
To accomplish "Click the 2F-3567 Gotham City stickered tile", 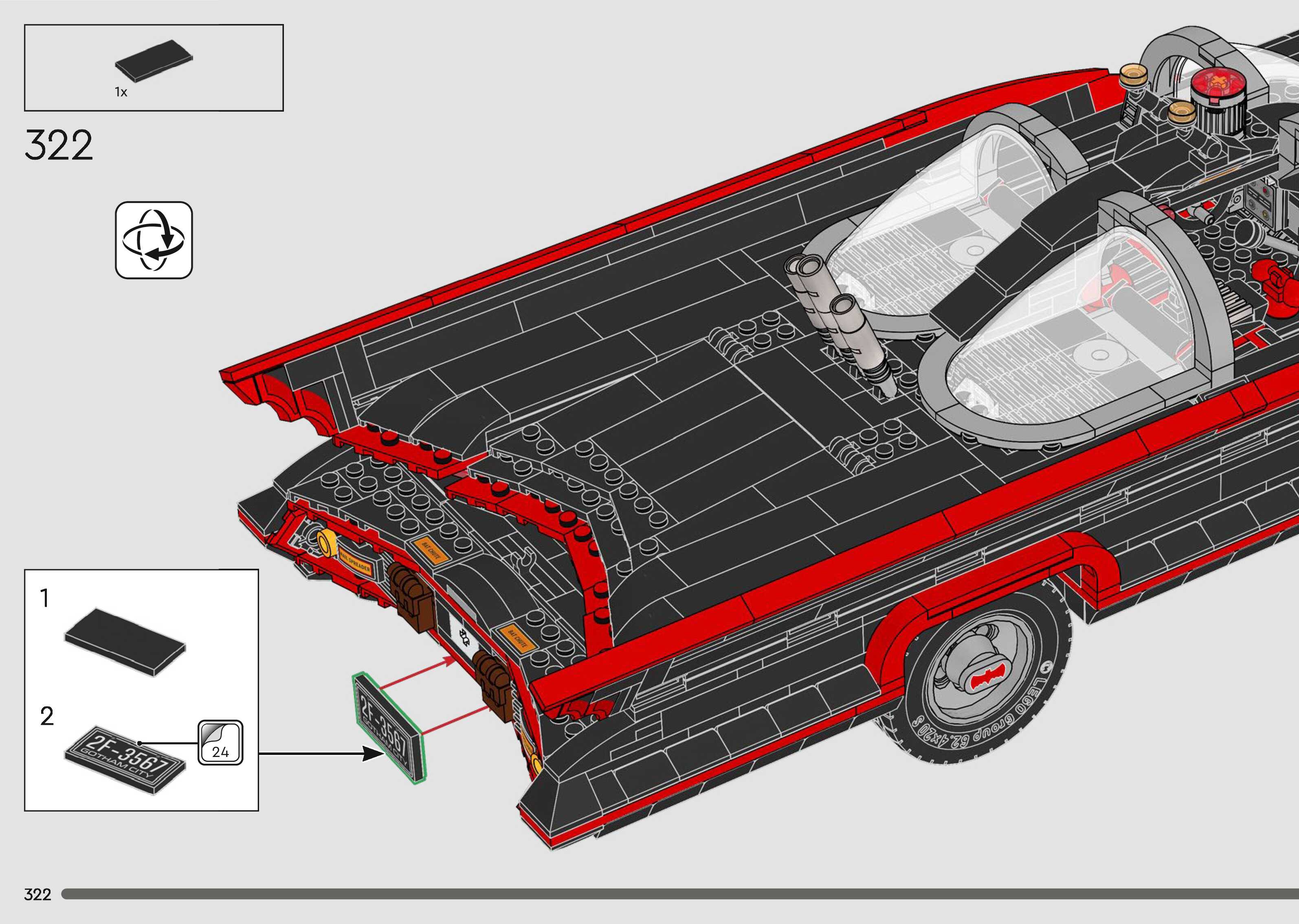I will click(125, 759).
